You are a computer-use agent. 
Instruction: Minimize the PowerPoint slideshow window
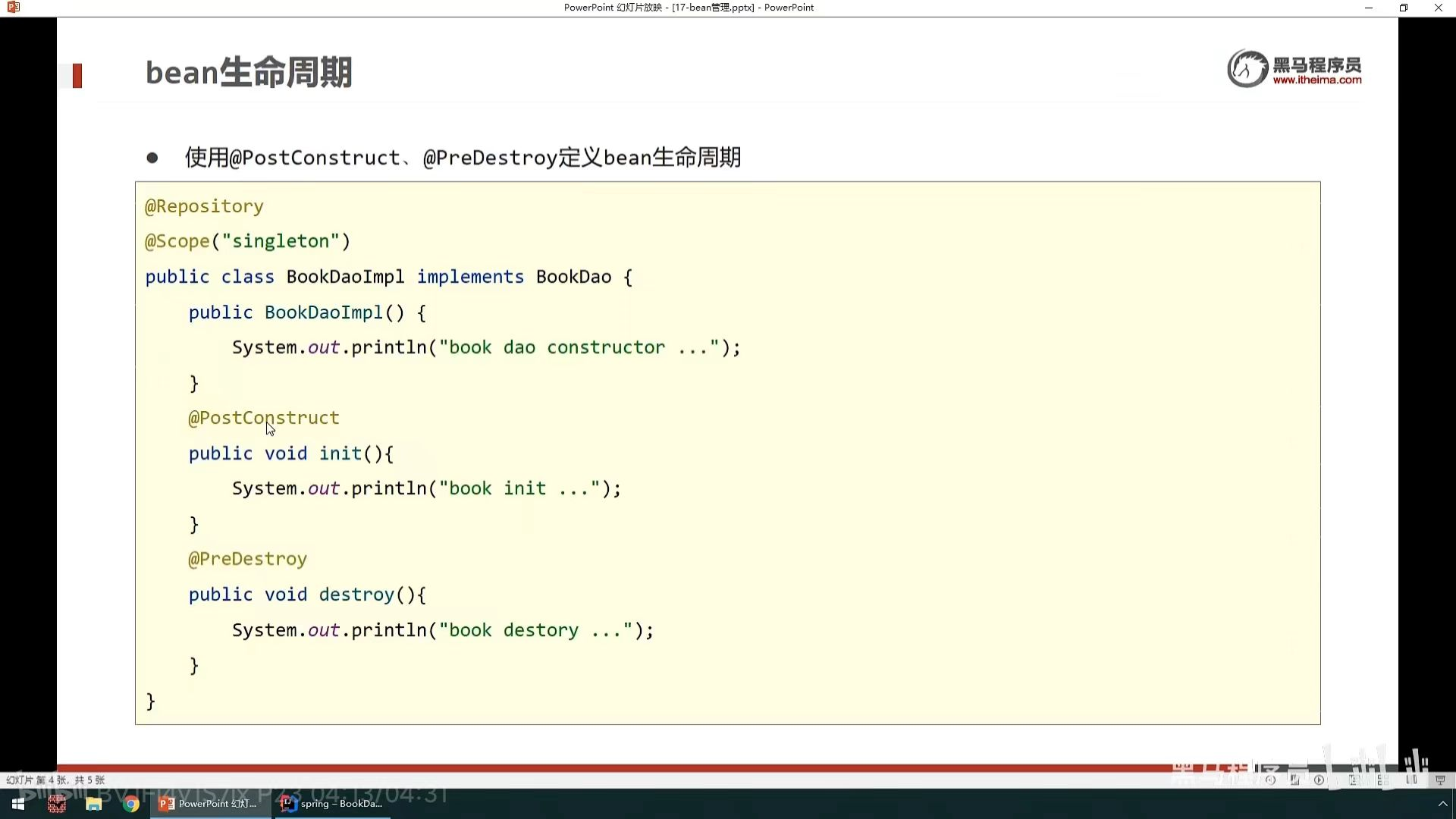(1368, 8)
